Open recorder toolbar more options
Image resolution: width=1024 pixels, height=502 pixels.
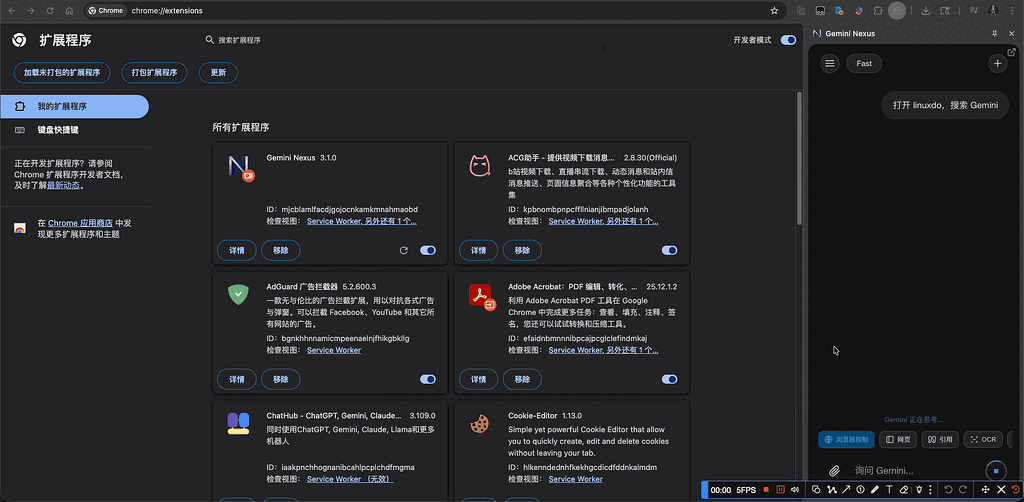[931, 490]
